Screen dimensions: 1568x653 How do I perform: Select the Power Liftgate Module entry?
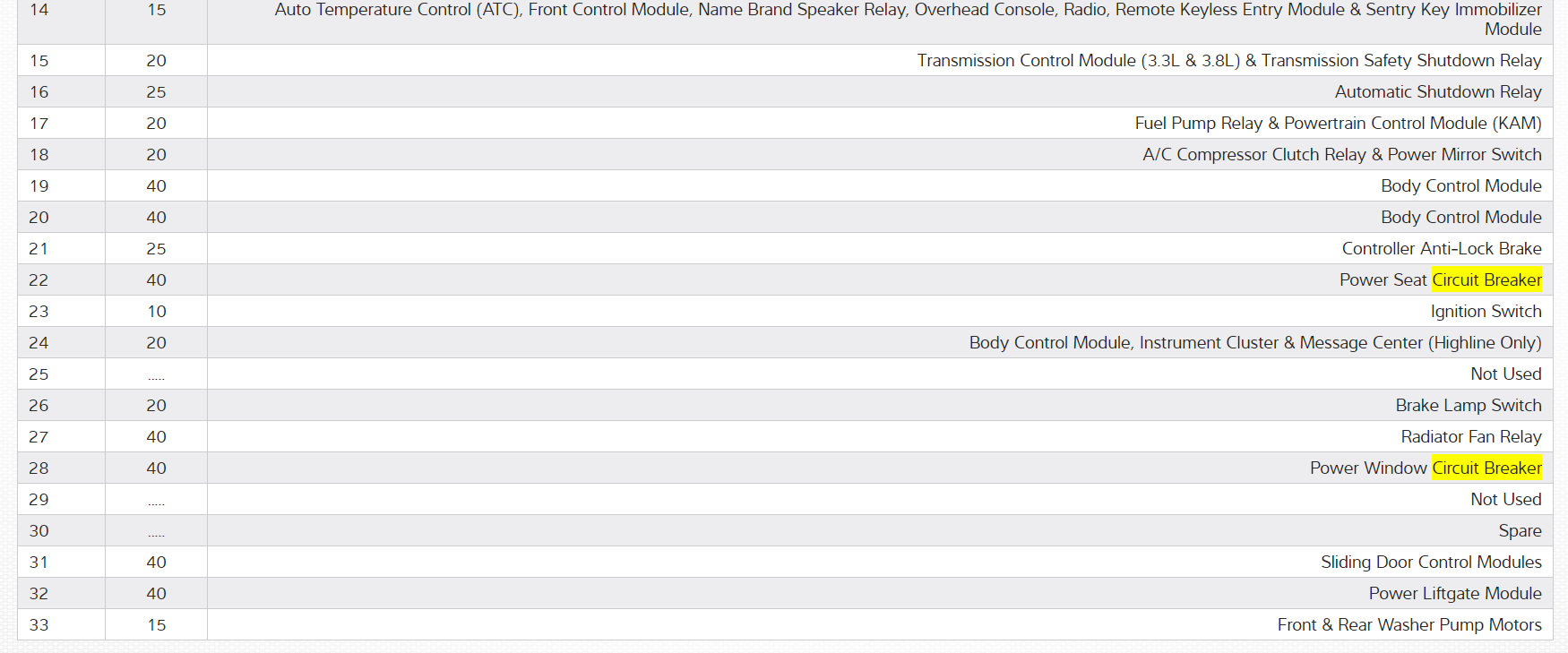pos(1454,593)
